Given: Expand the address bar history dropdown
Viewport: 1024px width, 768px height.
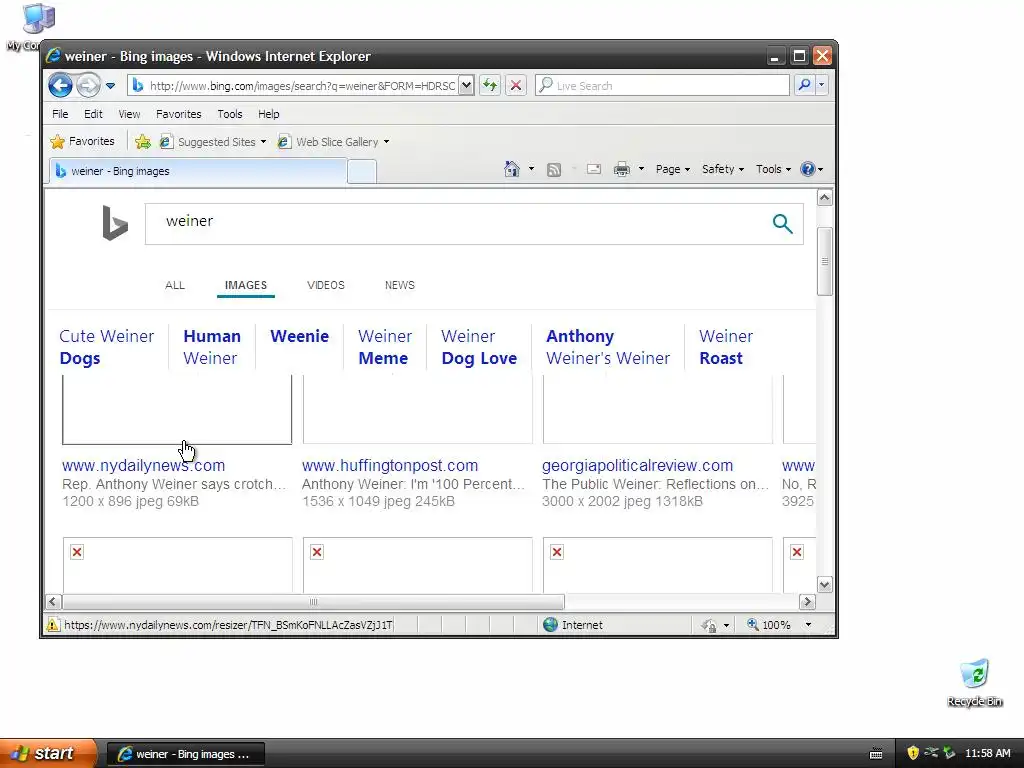Looking at the screenshot, I should point(466,85).
